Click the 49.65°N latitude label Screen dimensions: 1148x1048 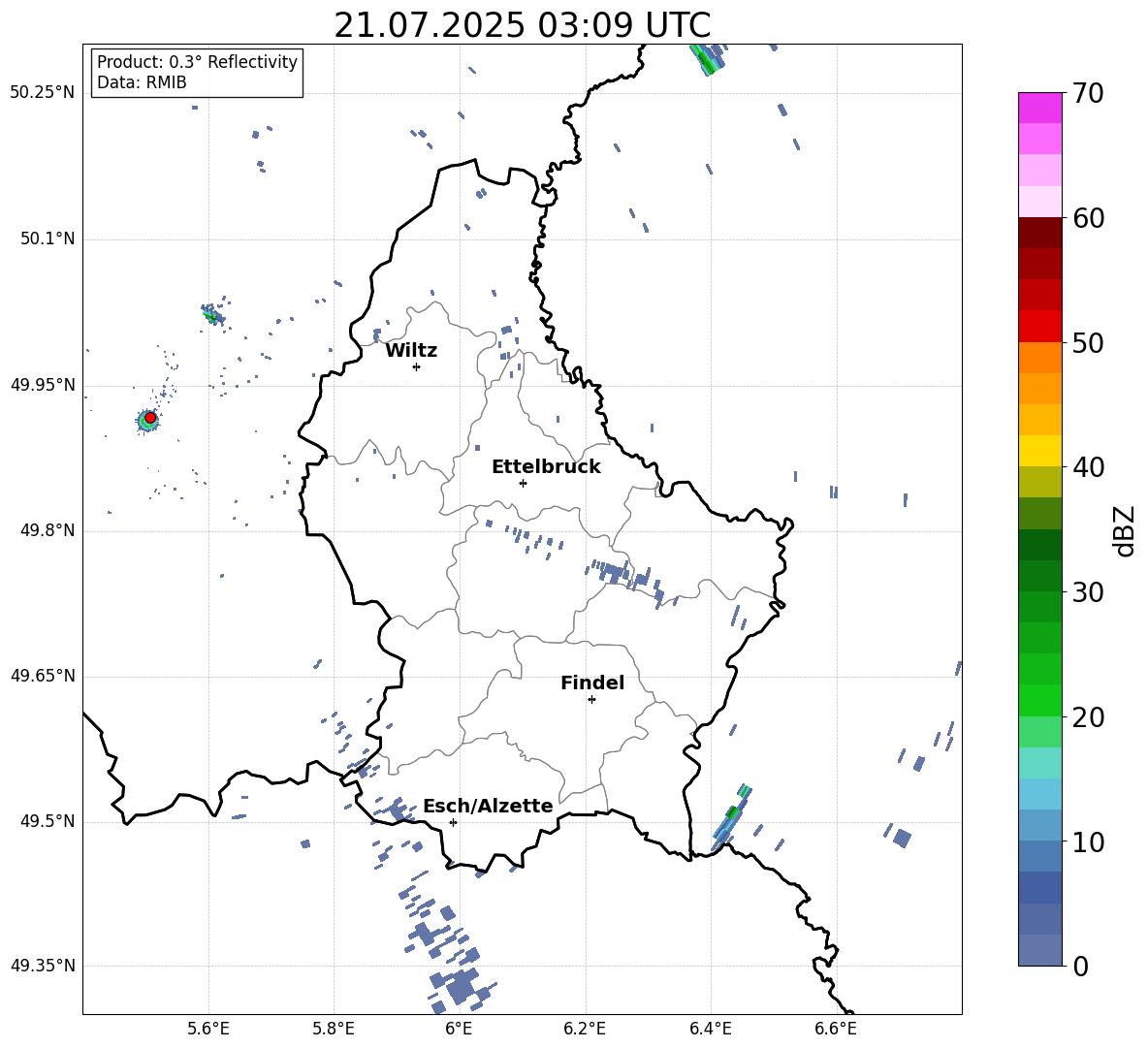click(43, 676)
